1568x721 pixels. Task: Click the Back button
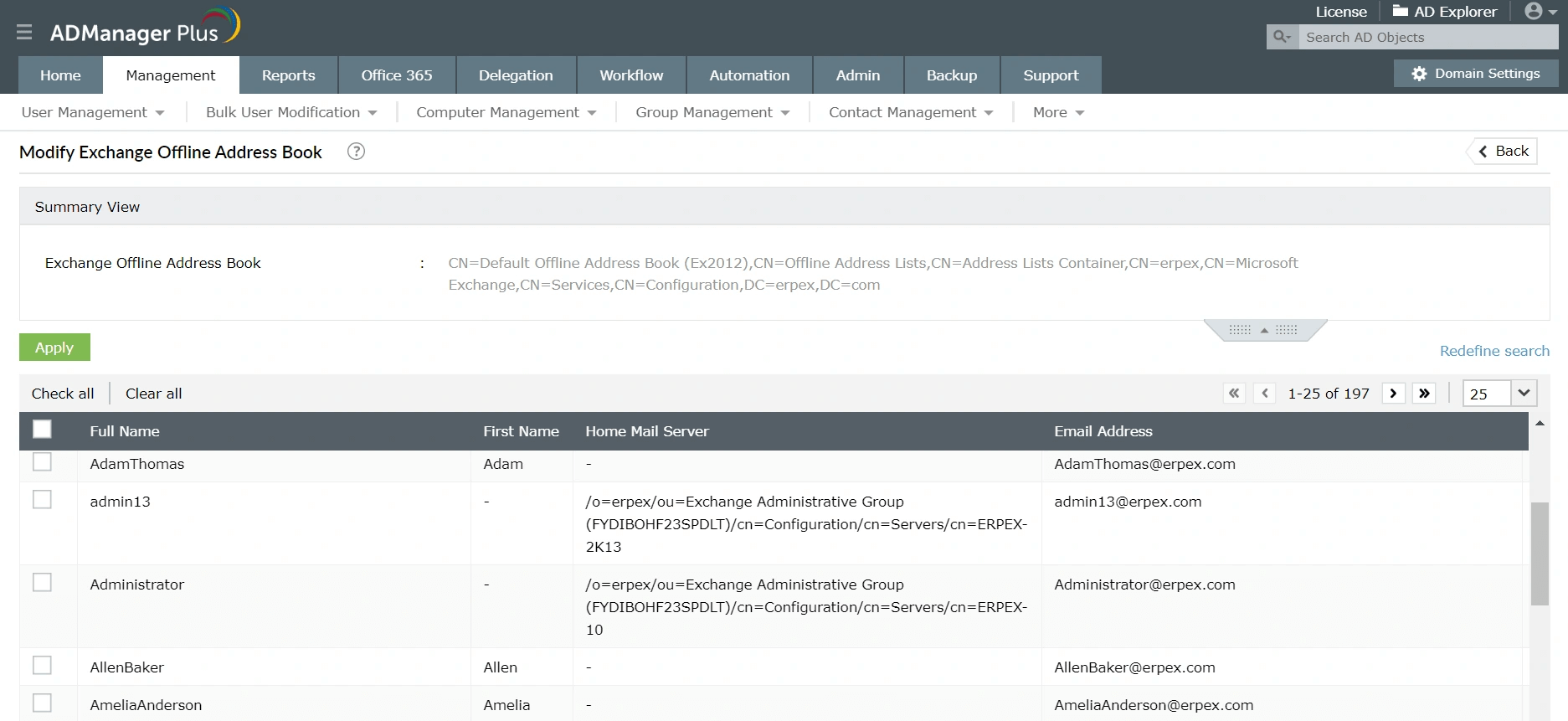[1504, 151]
